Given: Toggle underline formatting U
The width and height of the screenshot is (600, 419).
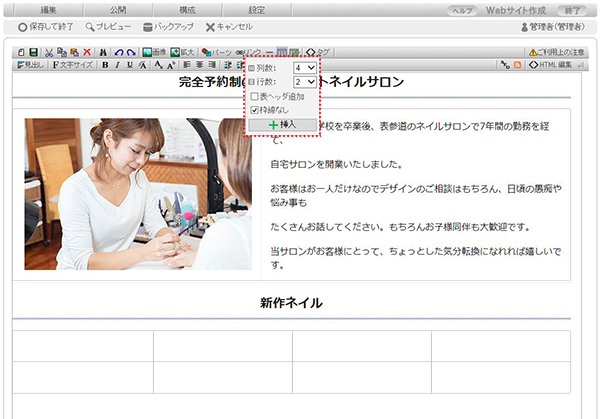Looking at the screenshot, I should [x=130, y=65].
